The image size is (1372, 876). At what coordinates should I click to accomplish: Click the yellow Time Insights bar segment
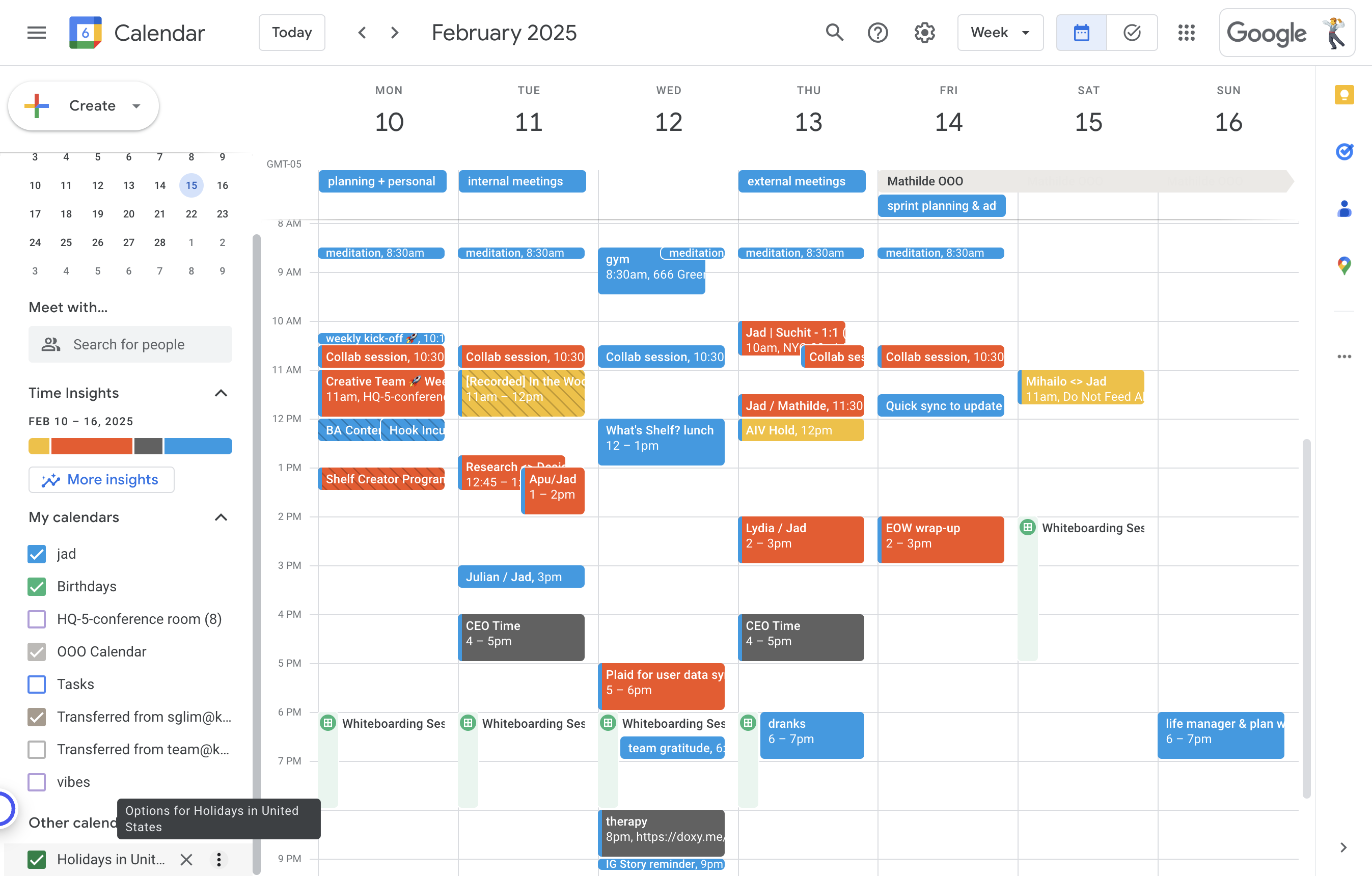click(x=39, y=446)
